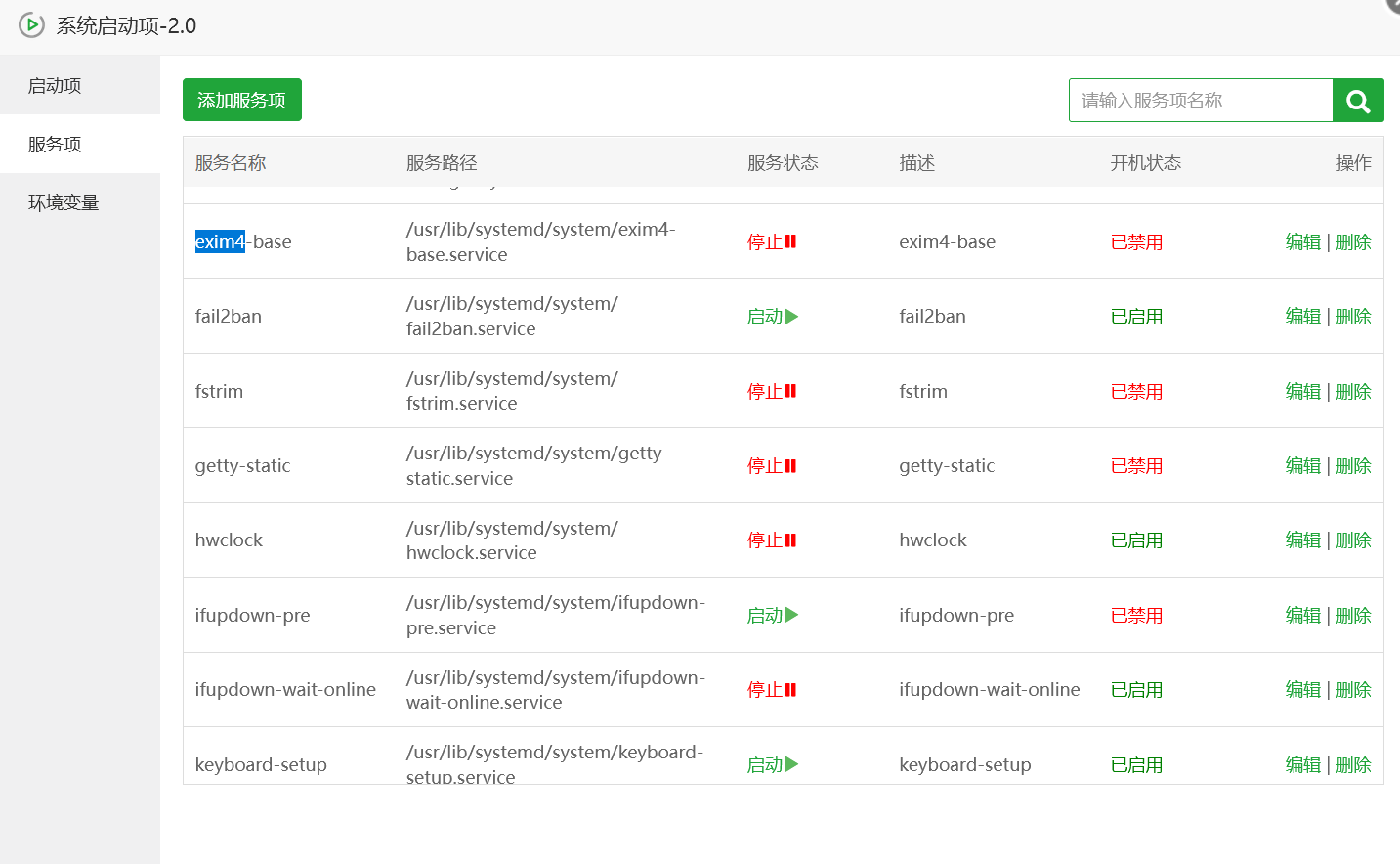Toggle boot-enabled state for fail2ban
1400x864 pixels.
1136,317
